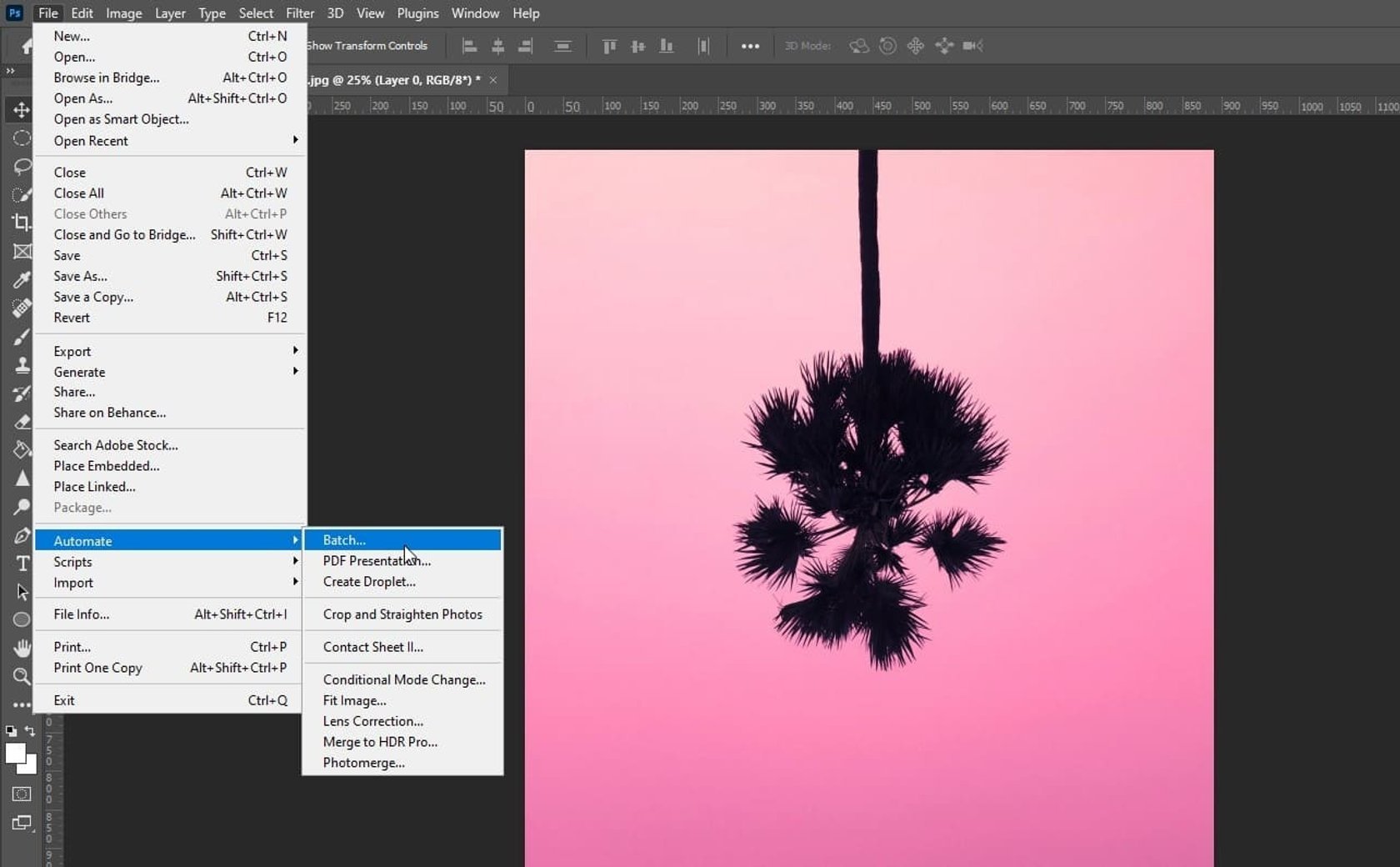Click the 3D camera video icon
Image resolution: width=1400 pixels, height=867 pixels.
tap(972, 46)
